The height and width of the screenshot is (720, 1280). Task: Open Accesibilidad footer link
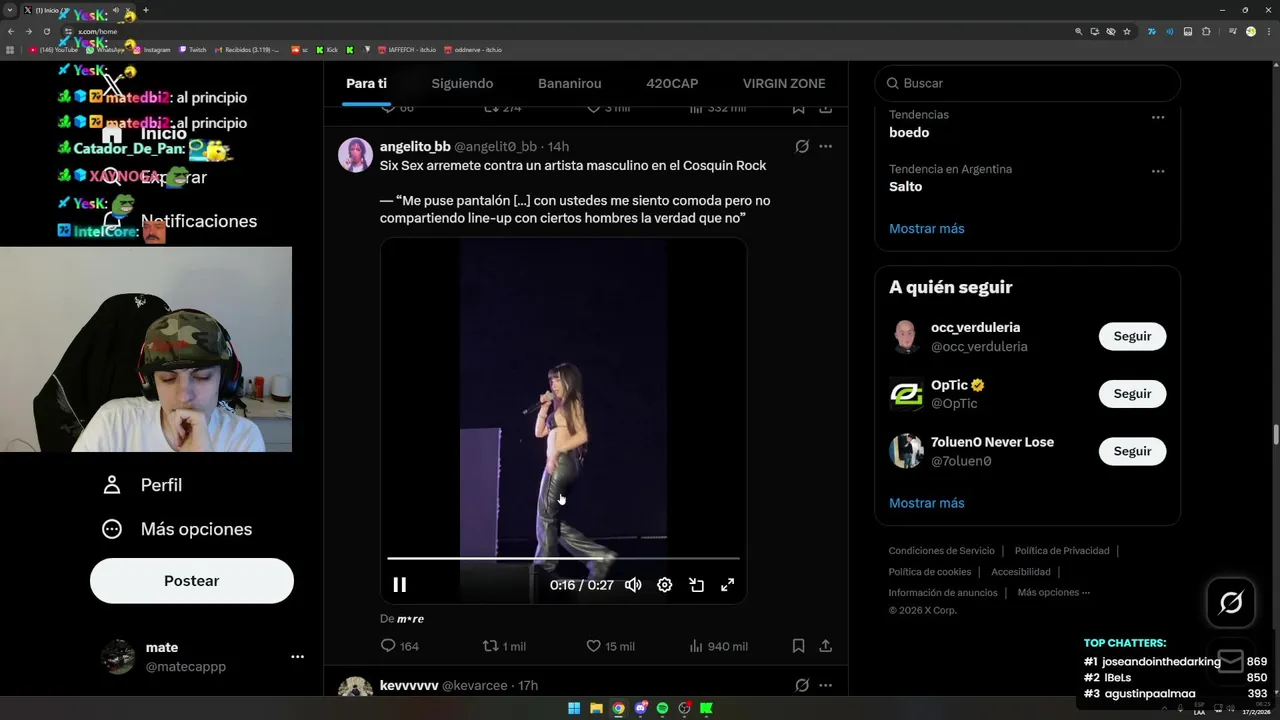(1021, 572)
